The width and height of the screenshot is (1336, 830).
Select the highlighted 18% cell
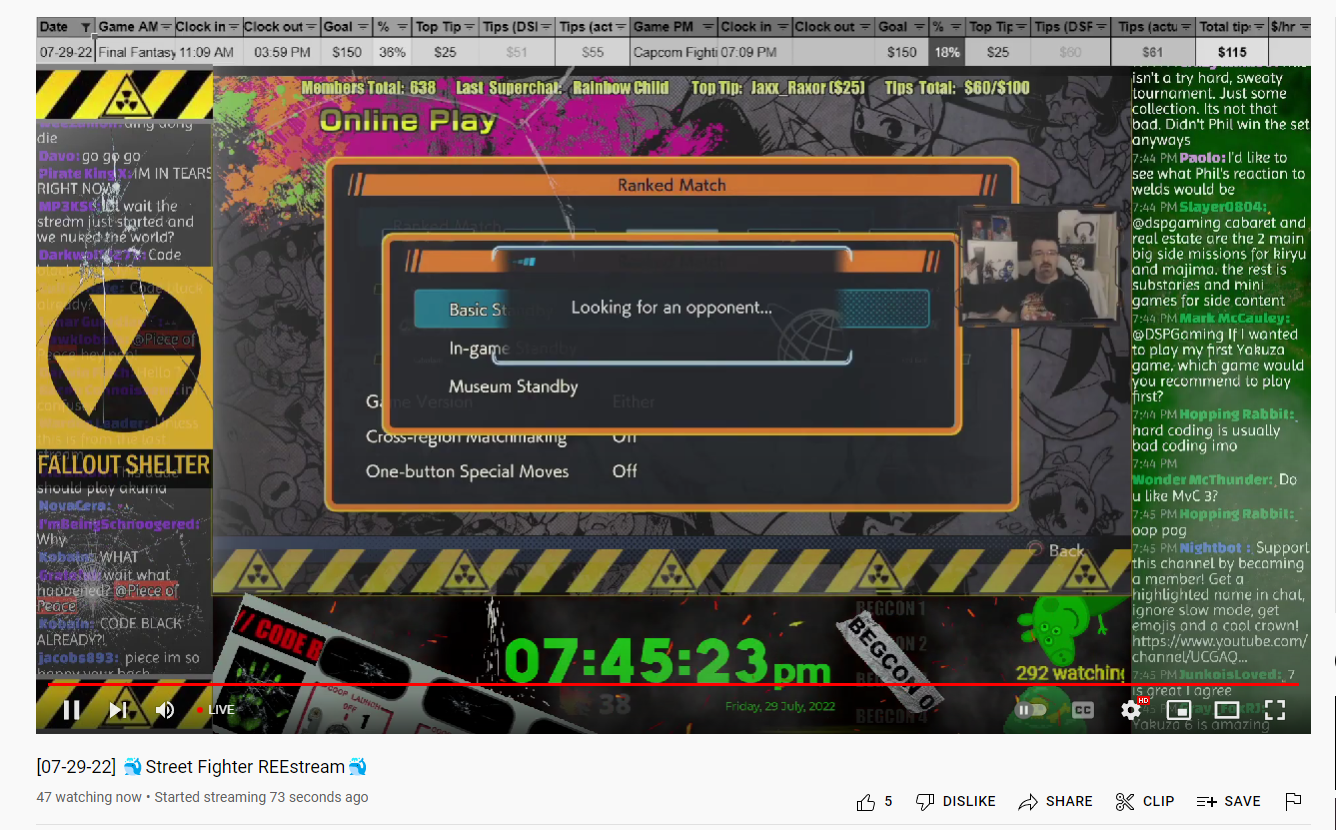(x=946, y=52)
